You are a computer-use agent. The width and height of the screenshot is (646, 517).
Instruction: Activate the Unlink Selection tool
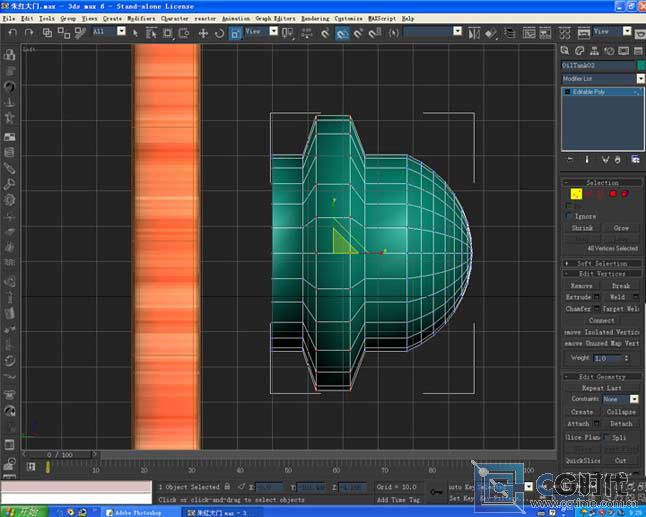[x=64, y=33]
